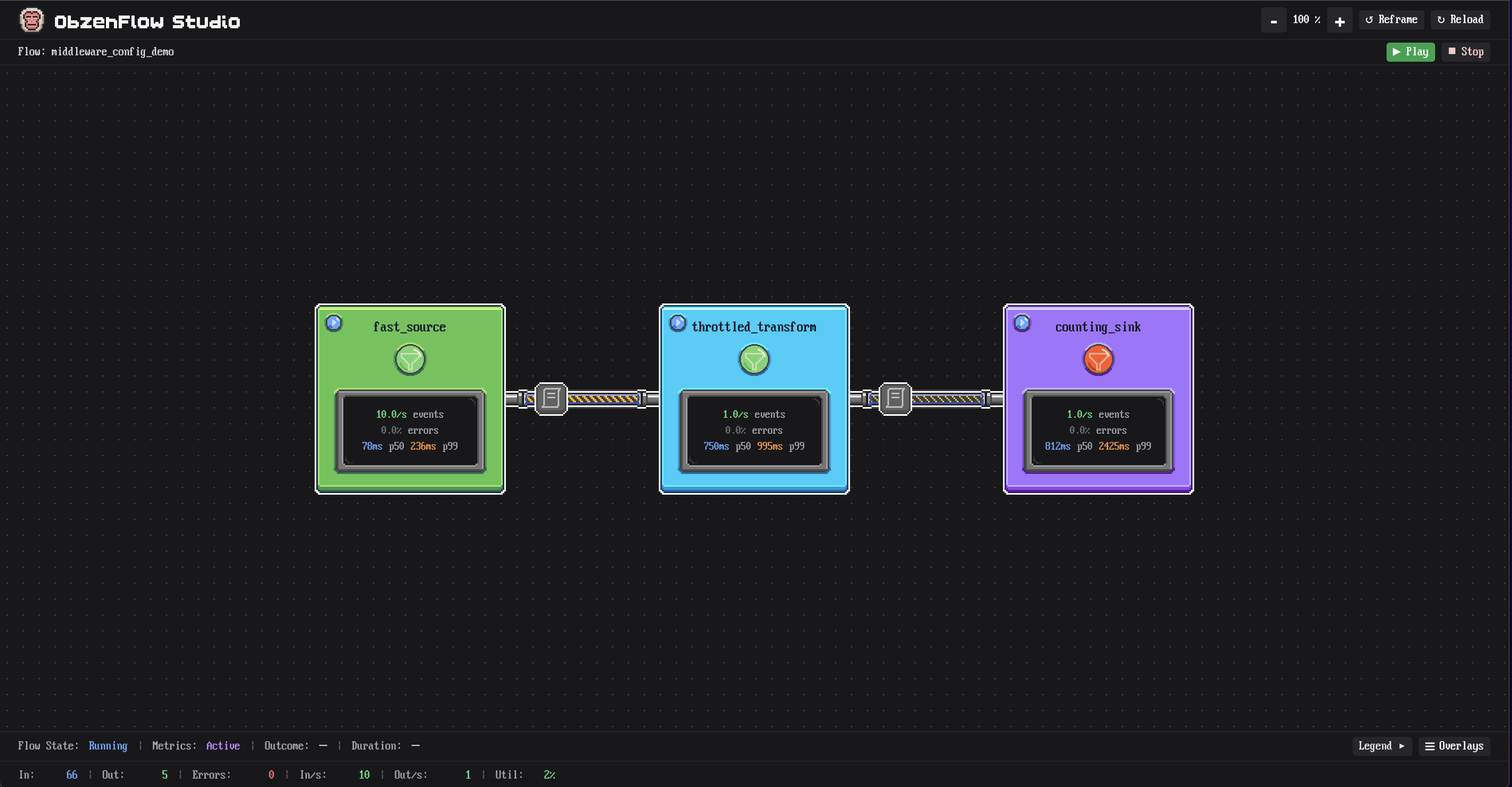Click the throttled_transform metrics panel
This screenshot has width=1512, height=787.
pyautogui.click(x=754, y=431)
